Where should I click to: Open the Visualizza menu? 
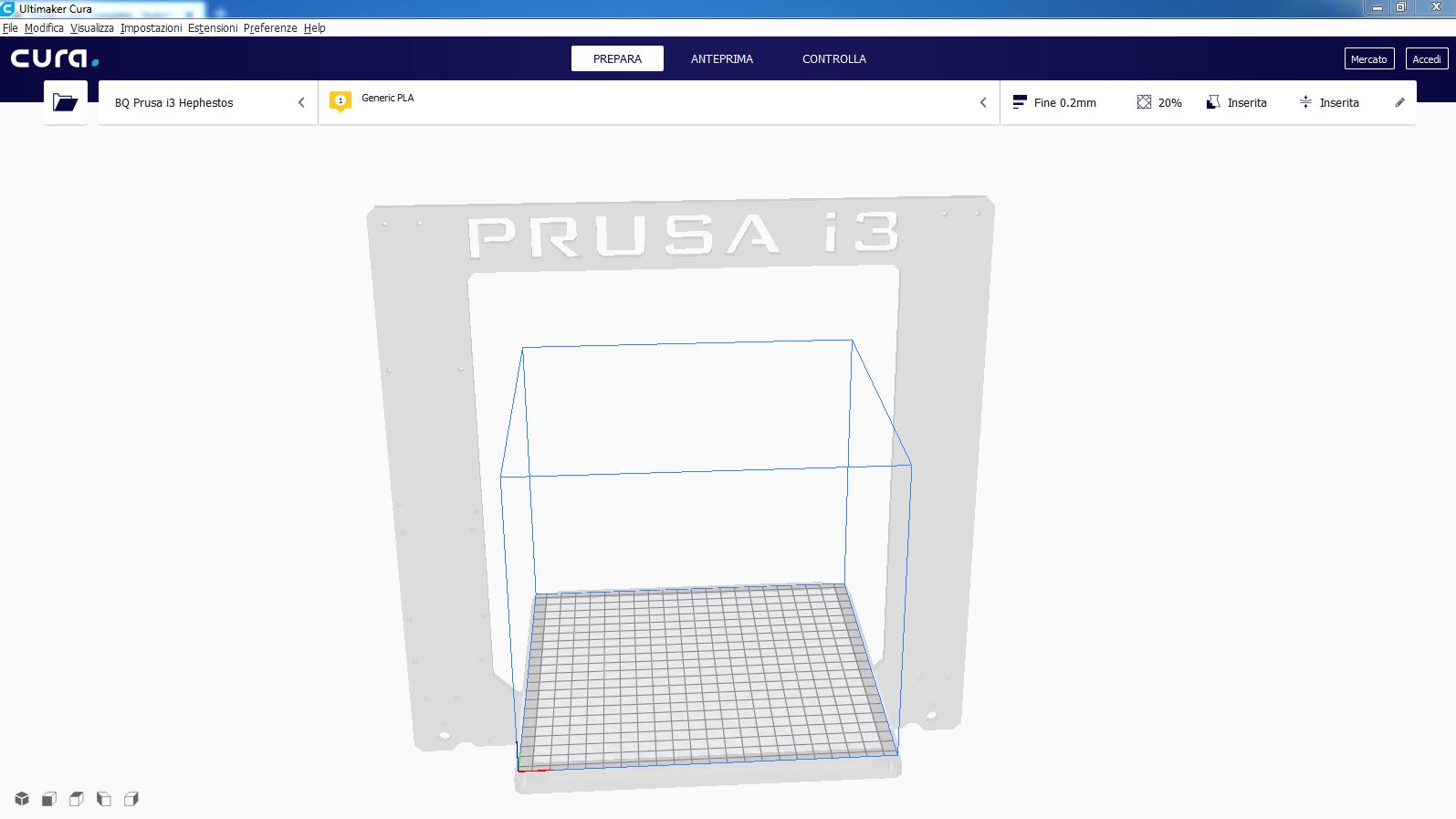coord(92,28)
